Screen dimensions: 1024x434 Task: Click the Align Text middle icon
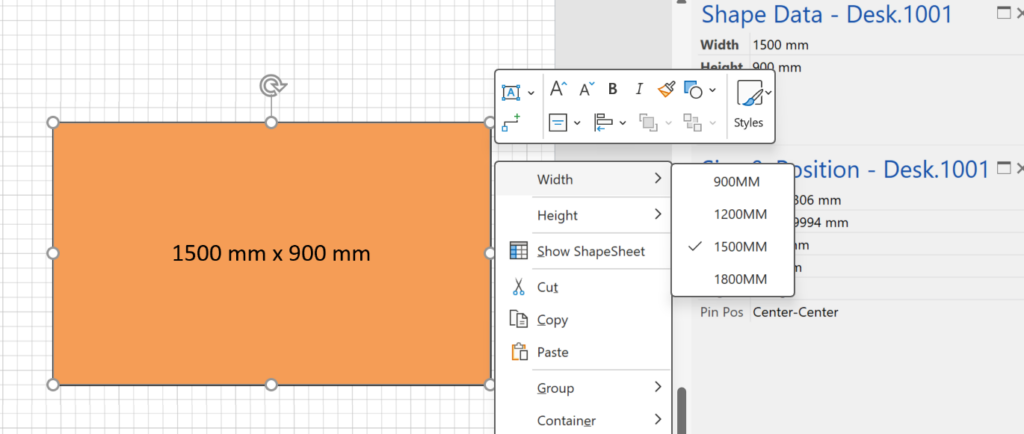coord(558,122)
